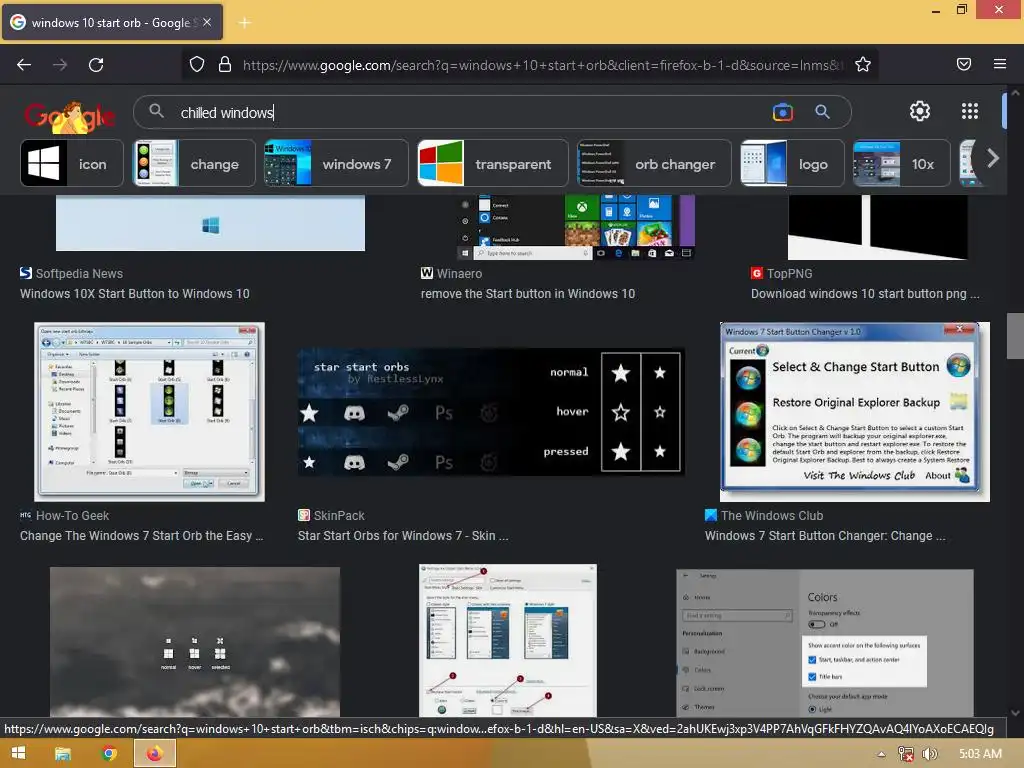The height and width of the screenshot is (768, 1024).
Task: Click the URL address bar
Action: 542,65
